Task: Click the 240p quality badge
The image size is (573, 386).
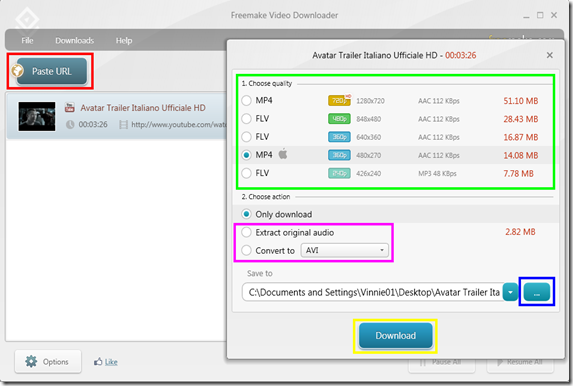Action: [x=339, y=173]
